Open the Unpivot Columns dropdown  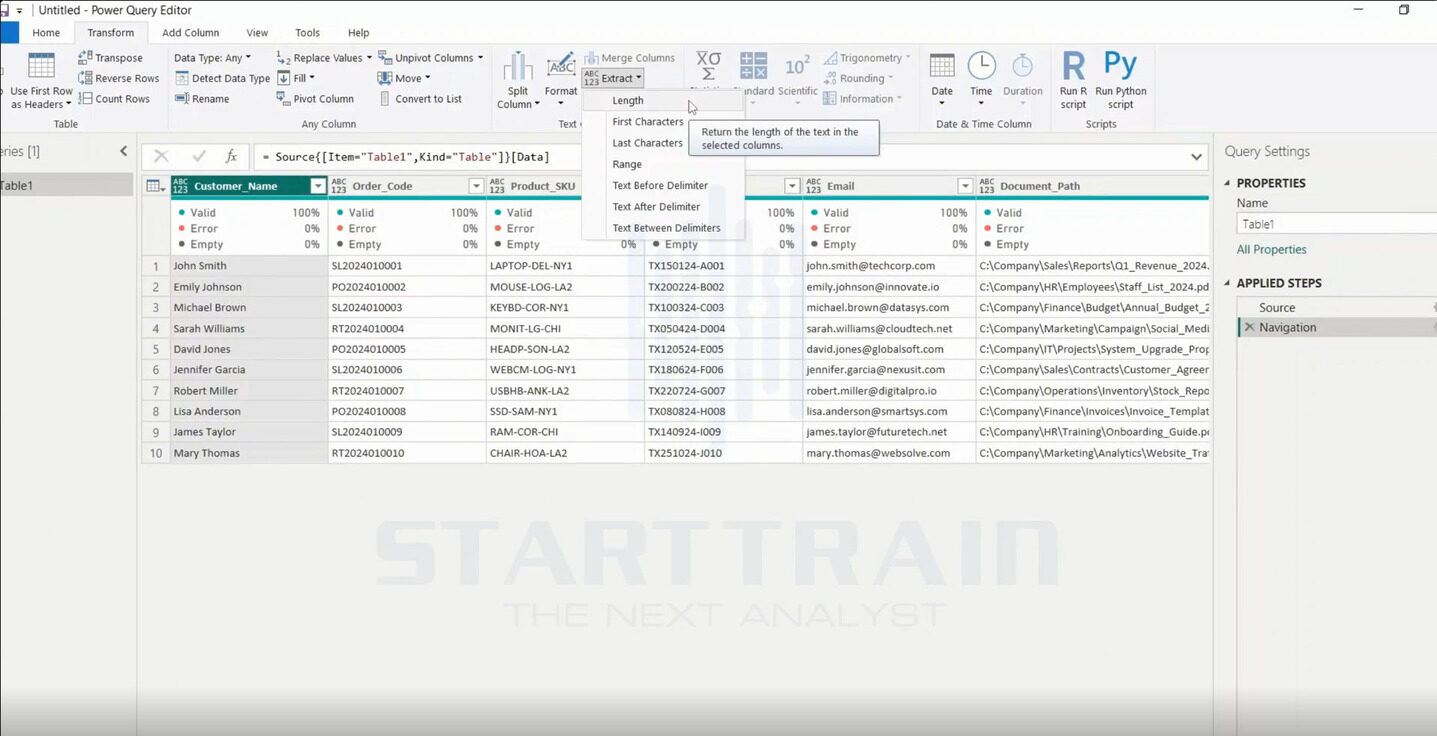pos(430,58)
